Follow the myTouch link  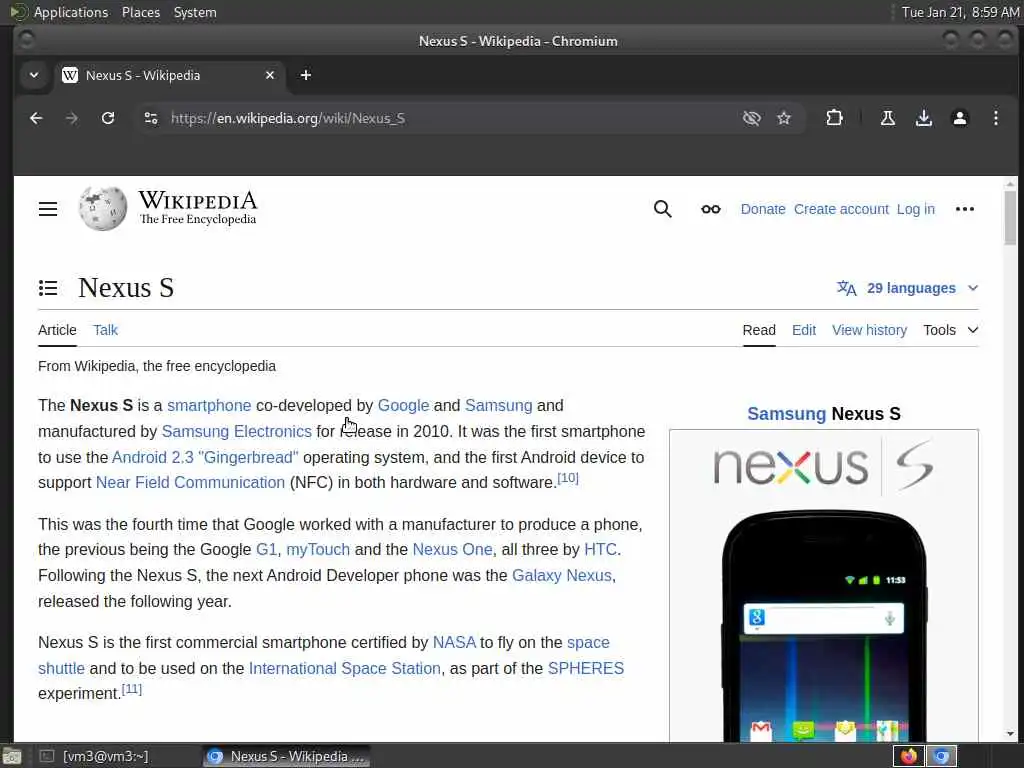[318, 549]
